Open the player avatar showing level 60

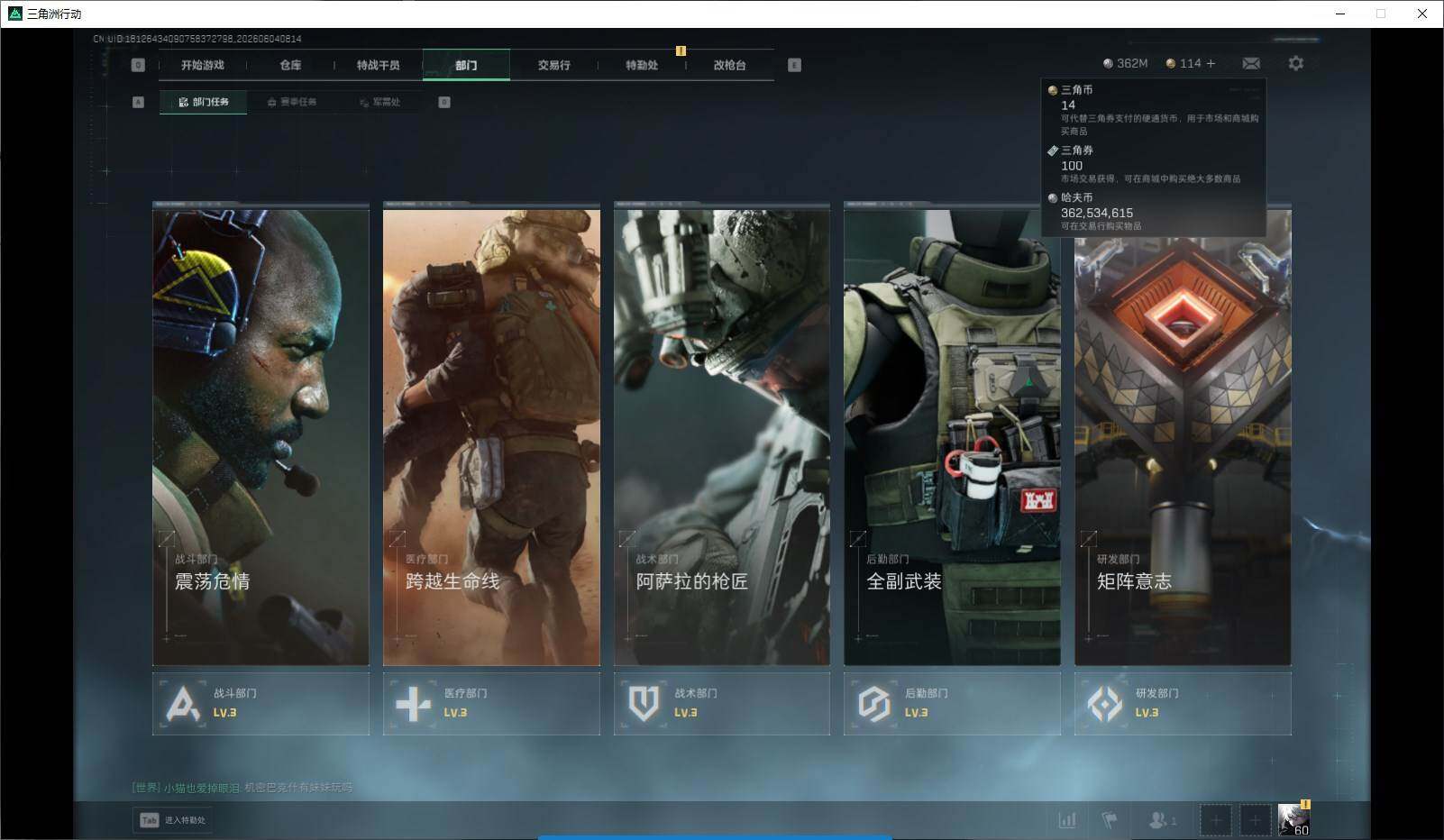[1293, 819]
